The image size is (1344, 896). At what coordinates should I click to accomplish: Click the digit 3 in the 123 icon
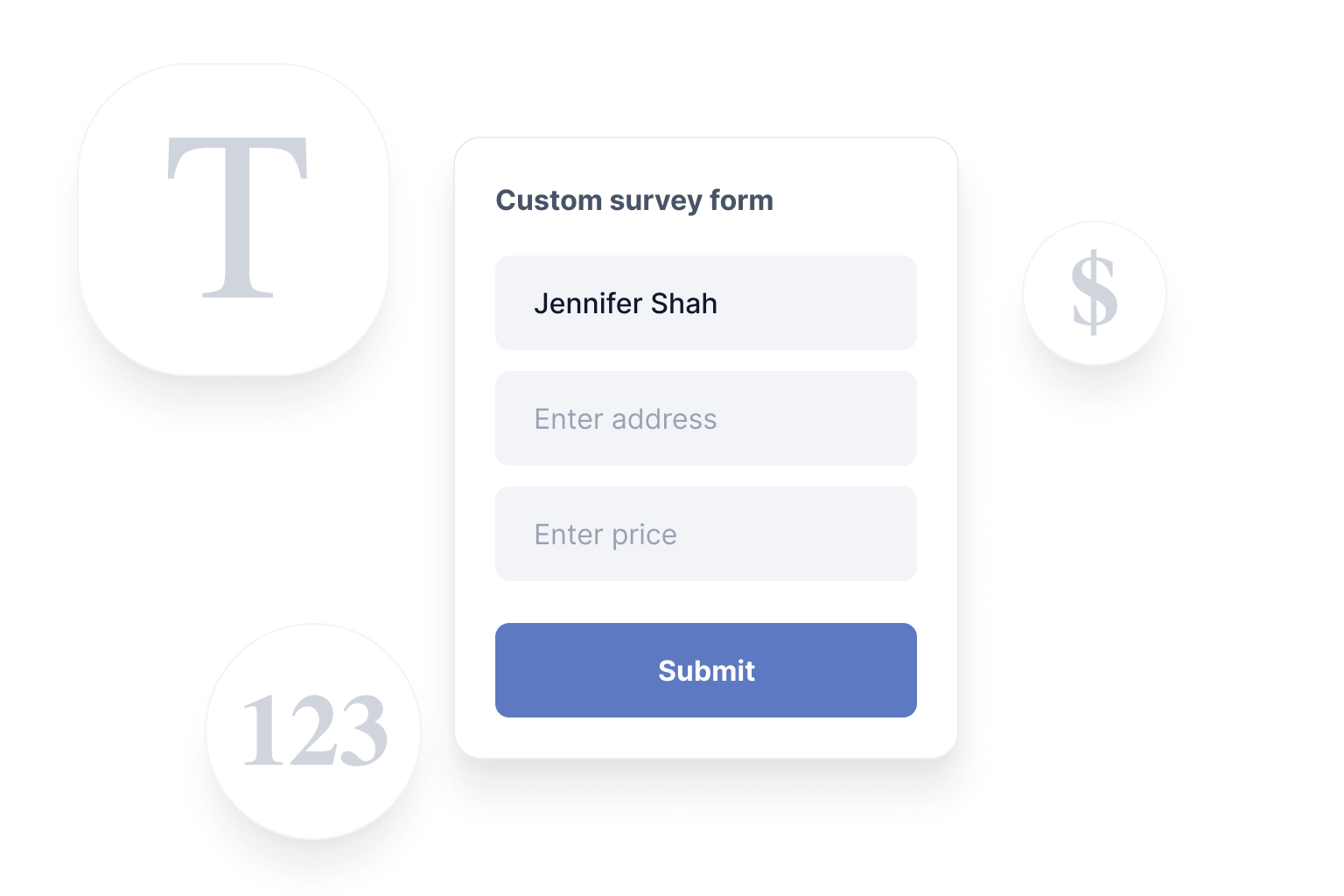pos(362,731)
